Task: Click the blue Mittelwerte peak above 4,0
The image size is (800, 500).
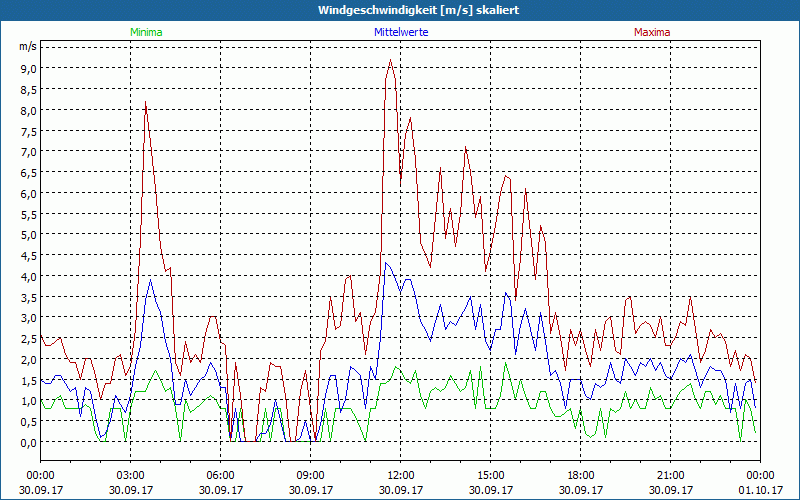Action: (386, 263)
